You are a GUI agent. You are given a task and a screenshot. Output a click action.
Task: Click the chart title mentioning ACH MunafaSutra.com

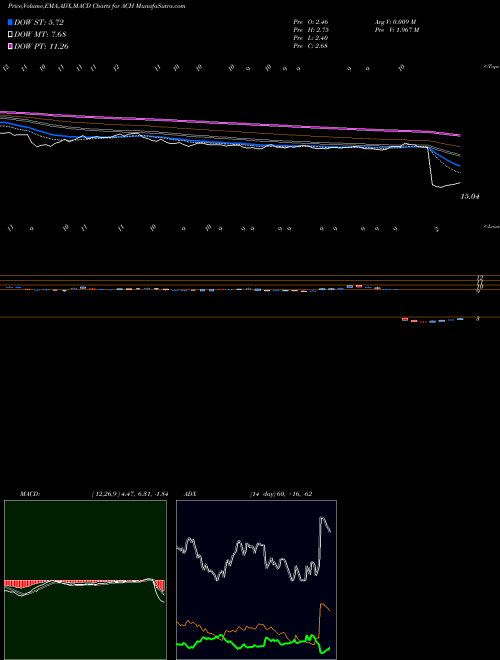pyautogui.click(x=97, y=6)
